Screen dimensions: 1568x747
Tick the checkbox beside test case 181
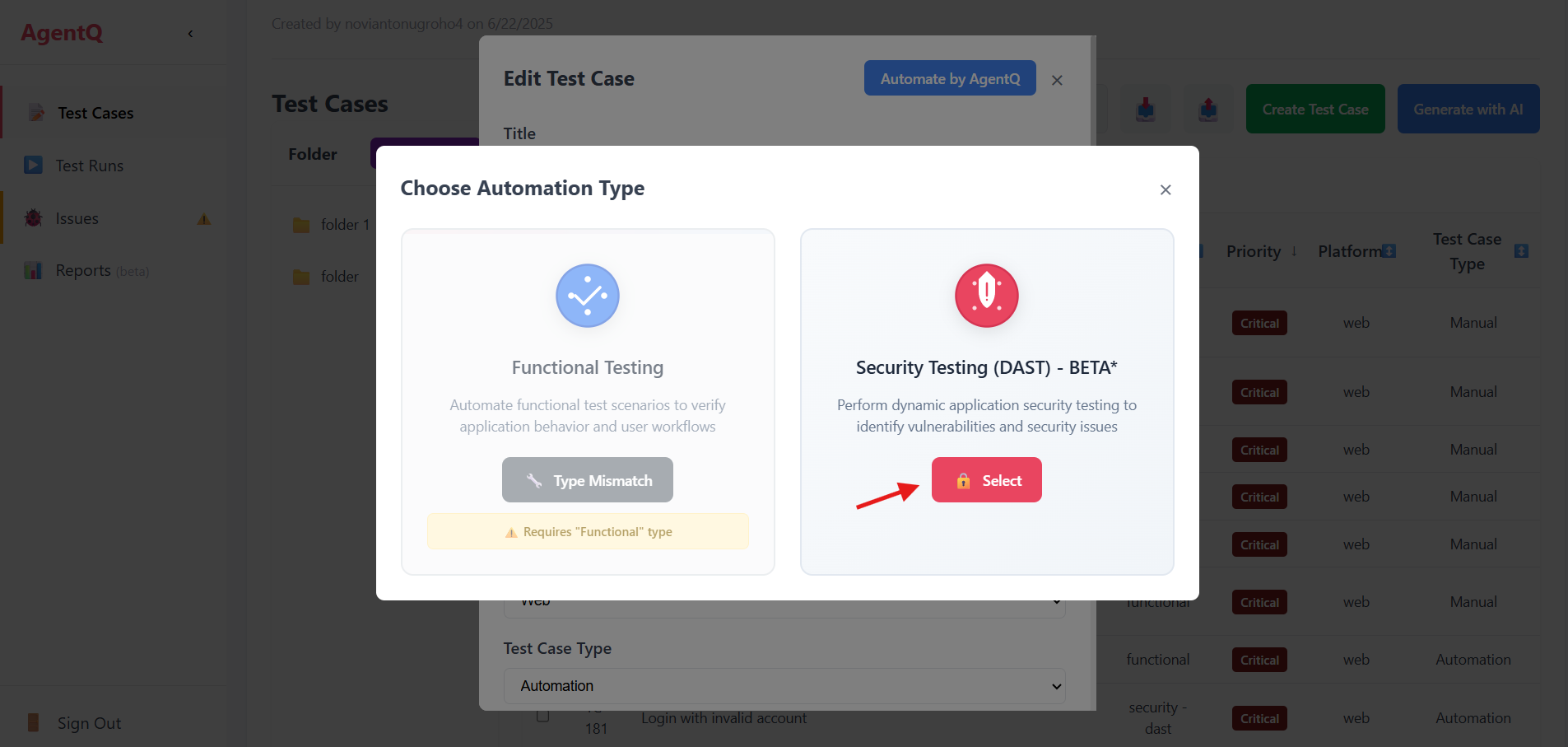point(543,717)
